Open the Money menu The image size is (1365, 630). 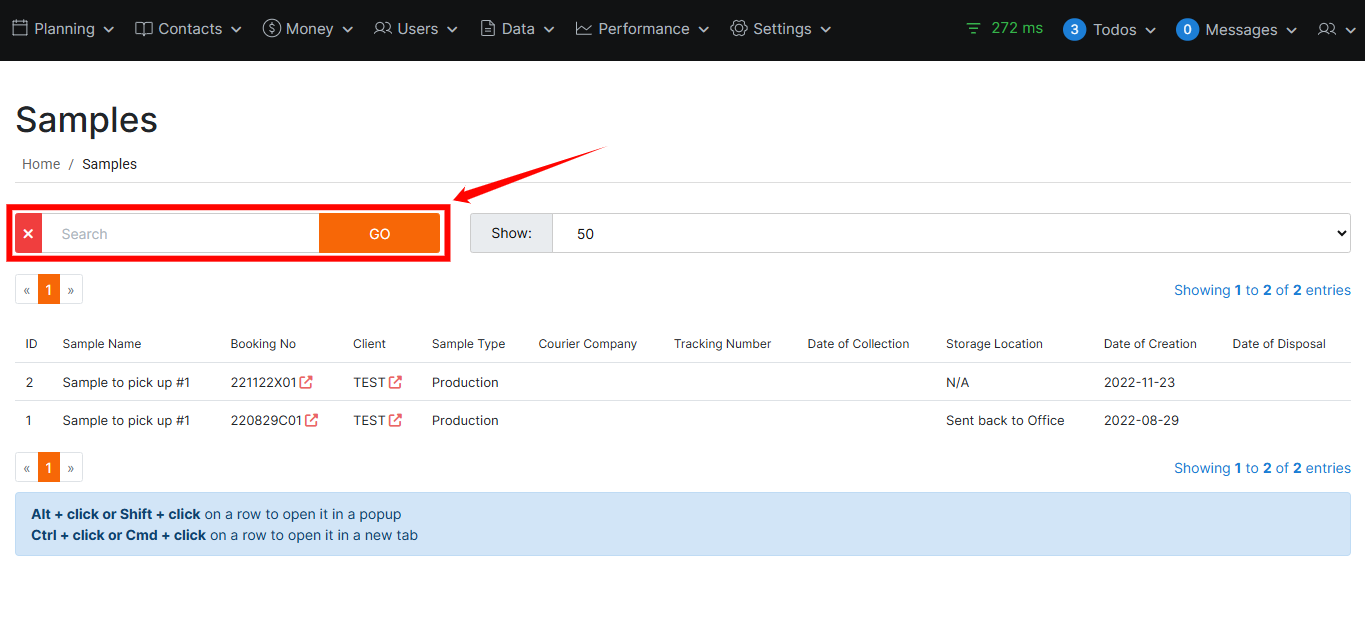pyautogui.click(x=308, y=29)
